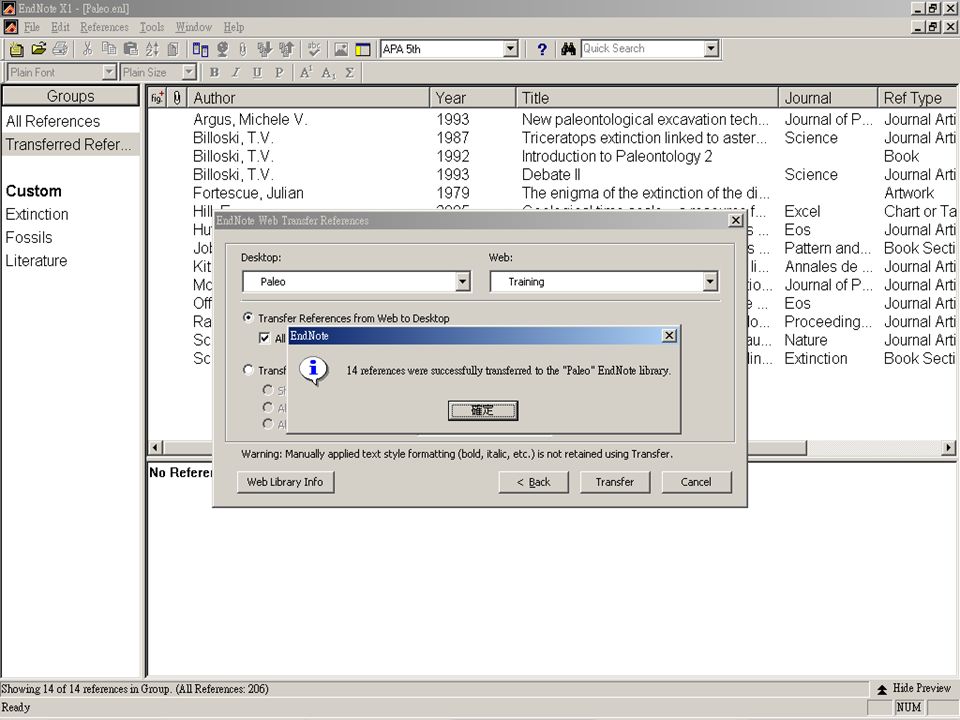This screenshot has height=720, width=960.
Task: Click the EndNote Web transfer icon
Action: (x=200, y=49)
